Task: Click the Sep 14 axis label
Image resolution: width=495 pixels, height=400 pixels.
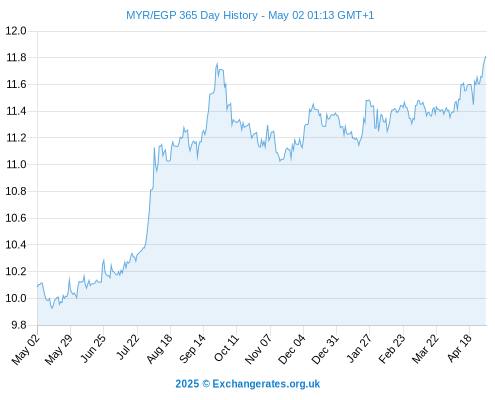Action: click(x=192, y=348)
